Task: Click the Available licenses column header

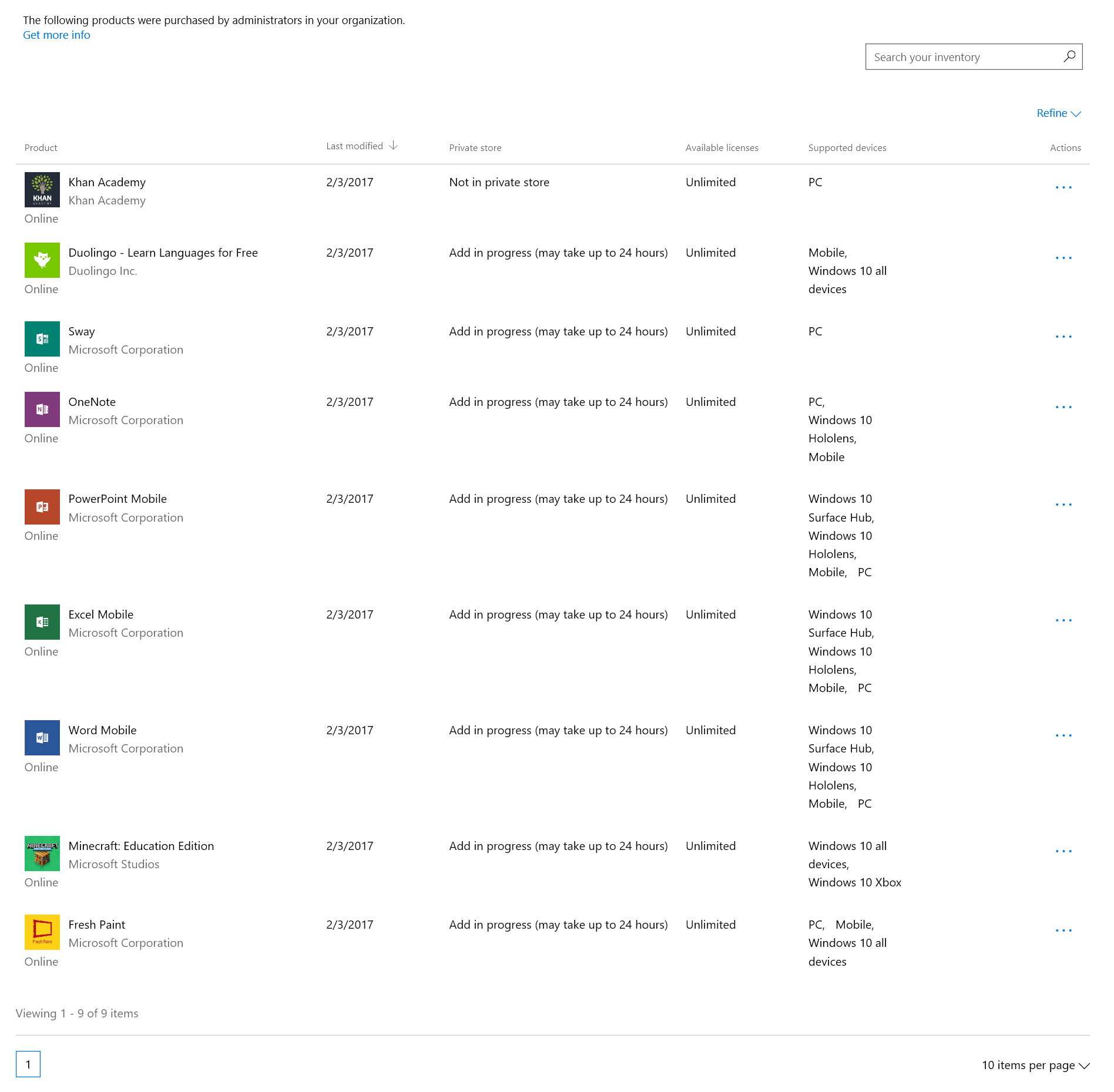Action: [x=722, y=148]
